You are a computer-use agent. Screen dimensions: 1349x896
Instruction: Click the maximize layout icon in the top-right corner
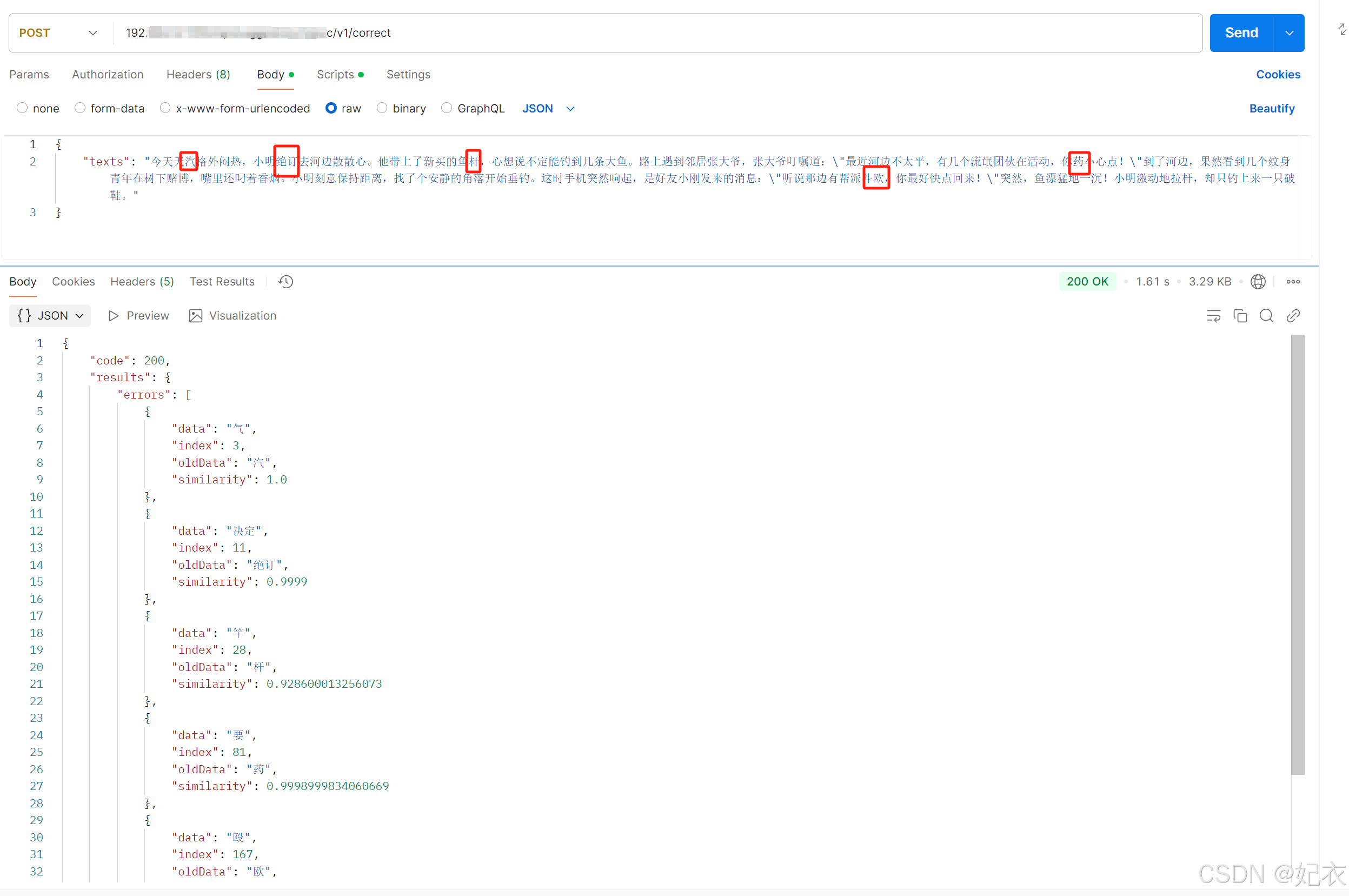coord(1341,29)
